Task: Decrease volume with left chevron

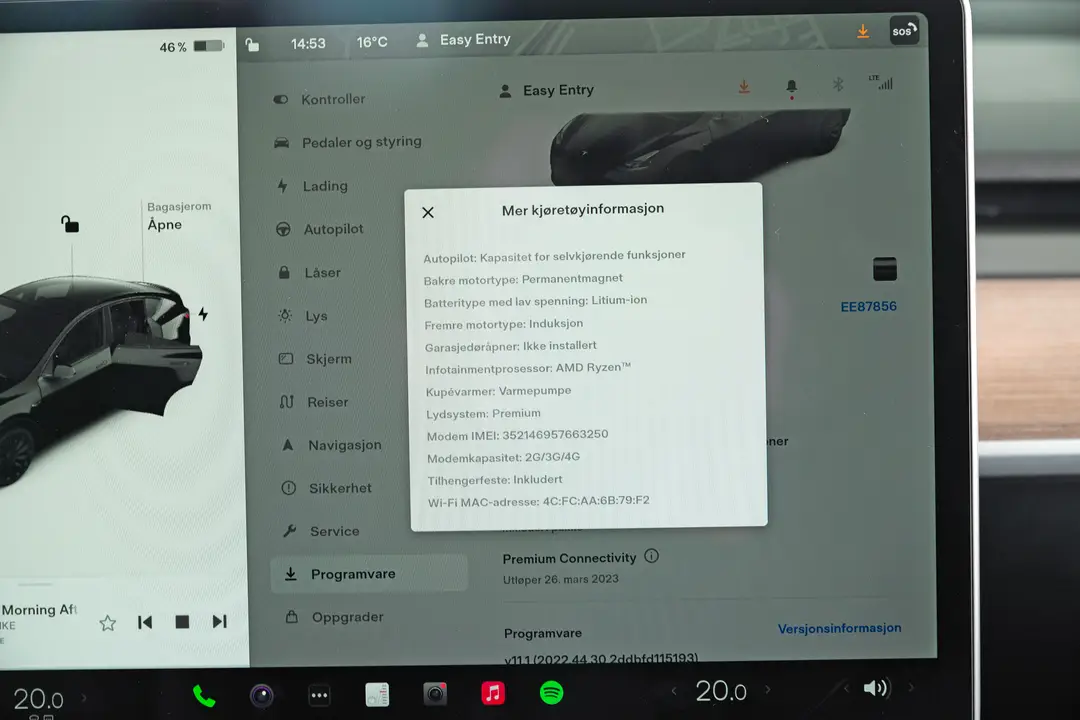Action: coord(846,688)
